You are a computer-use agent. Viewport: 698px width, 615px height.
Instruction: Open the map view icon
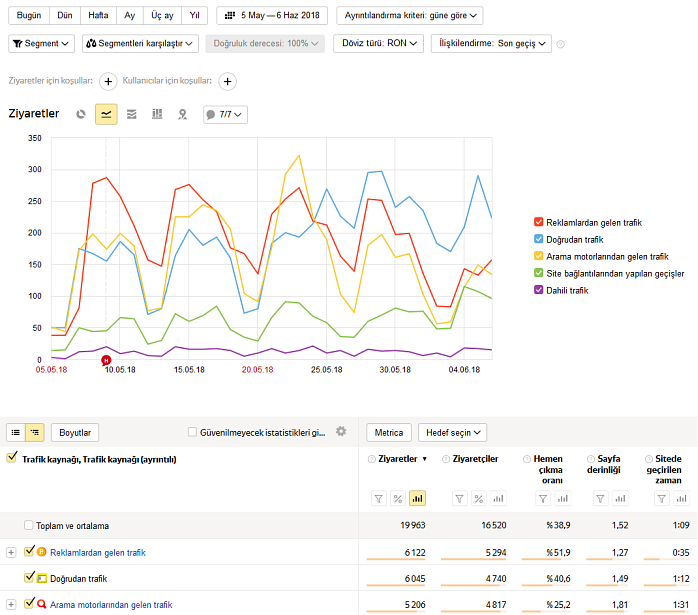(183, 114)
